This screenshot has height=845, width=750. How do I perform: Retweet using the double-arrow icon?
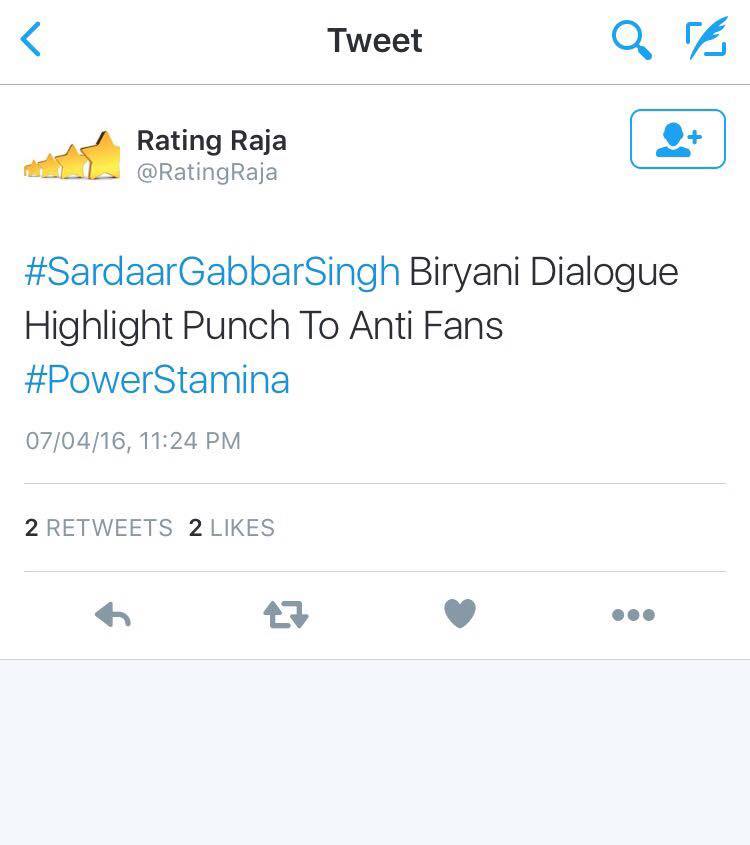(x=286, y=615)
